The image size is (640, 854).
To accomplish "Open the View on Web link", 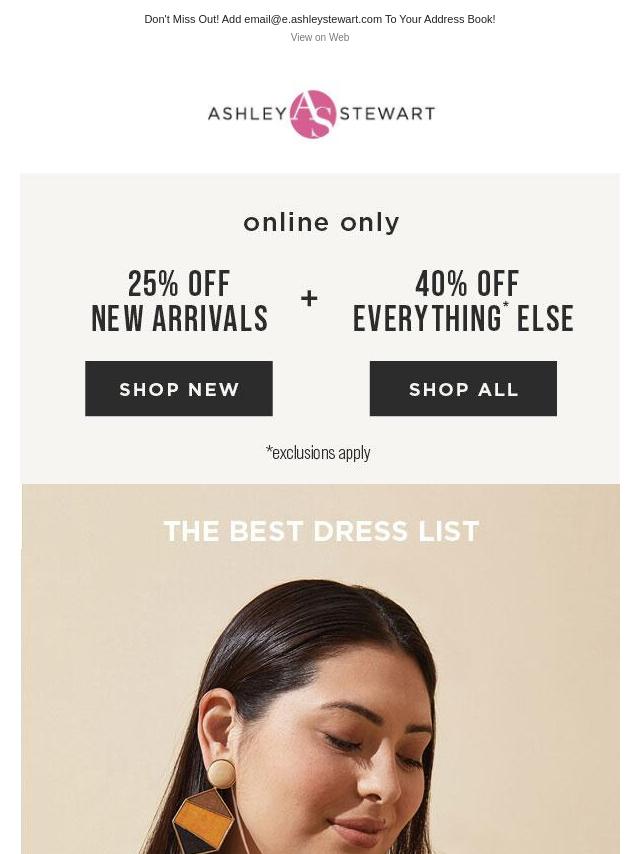I will pos(320,37).
